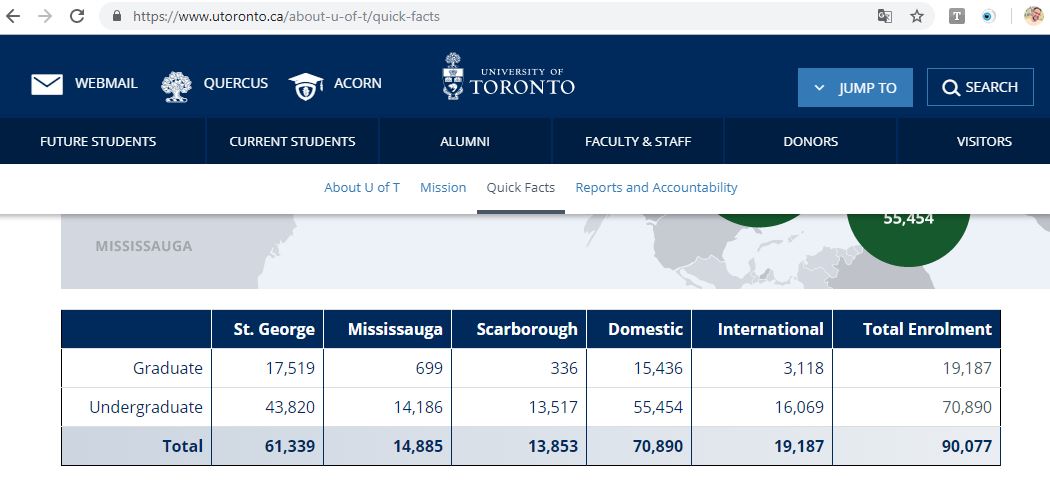Click the Webmail envelope icon
The width and height of the screenshot is (1050, 495).
pyautogui.click(x=47, y=84)
